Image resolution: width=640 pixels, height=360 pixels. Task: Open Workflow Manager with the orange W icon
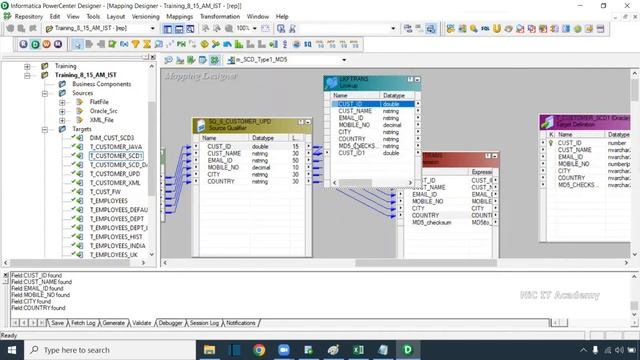coord(47,44)
